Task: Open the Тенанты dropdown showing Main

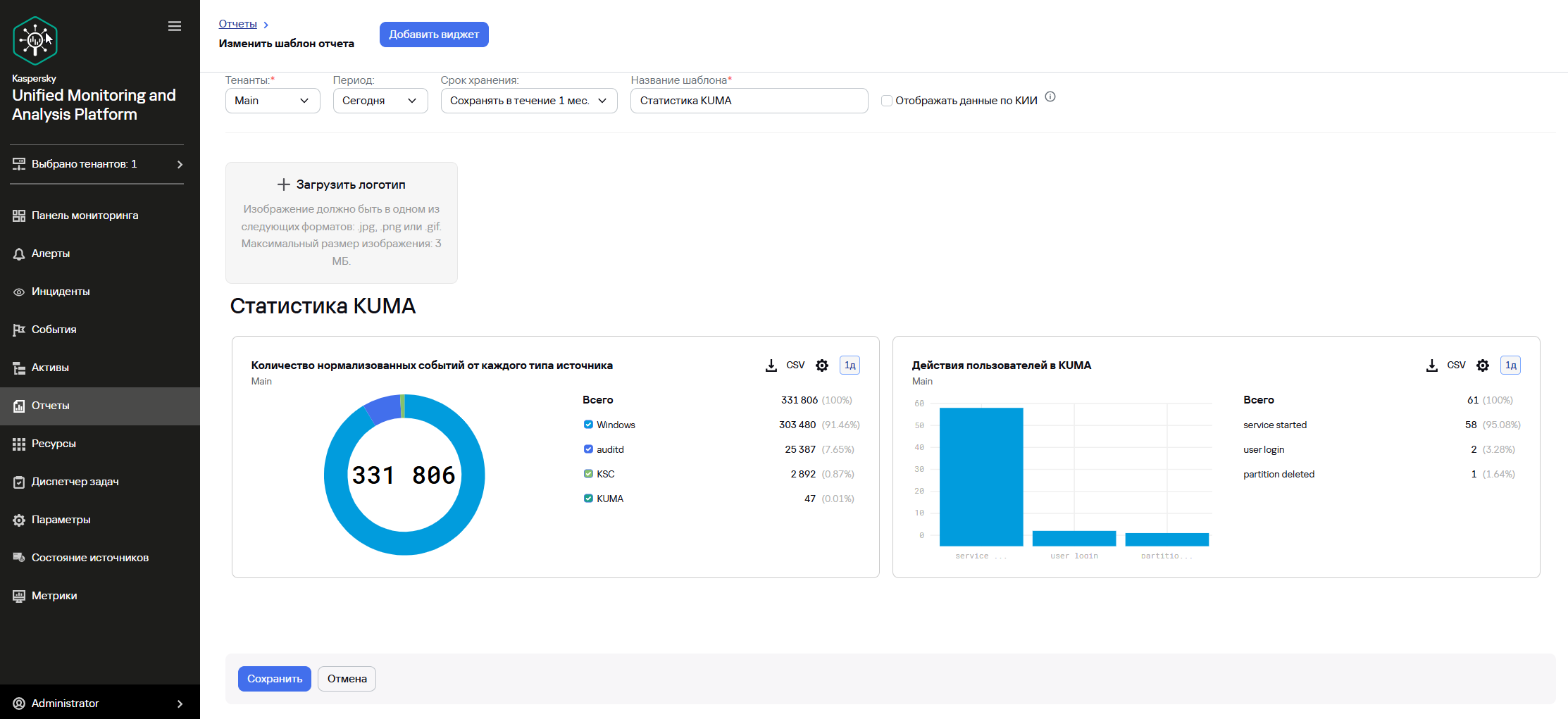Action: click(x=273, y=101)
